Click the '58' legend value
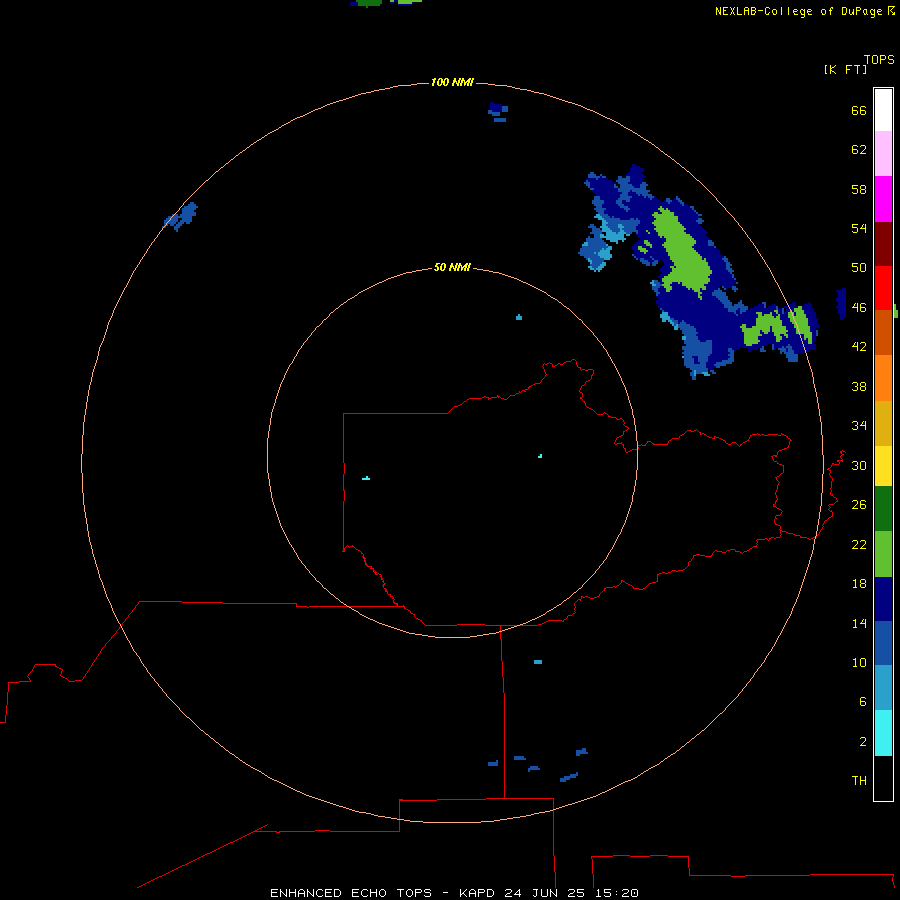 pyautogui.click(x=859, y=189)
